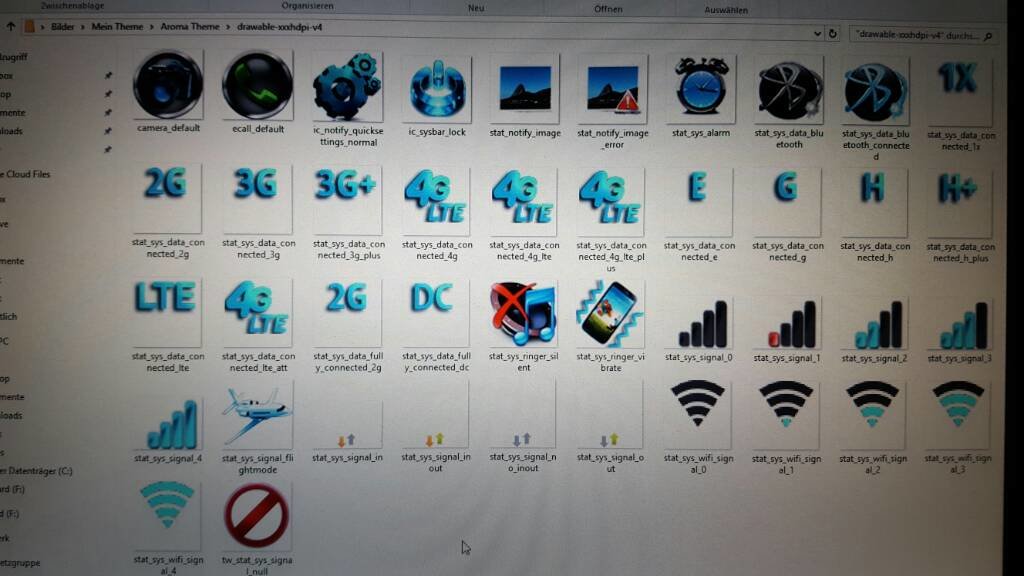The image size is (1024, 576).
Task: Open the Auswählen ribbon group
Action: click(x=726, y=10)
